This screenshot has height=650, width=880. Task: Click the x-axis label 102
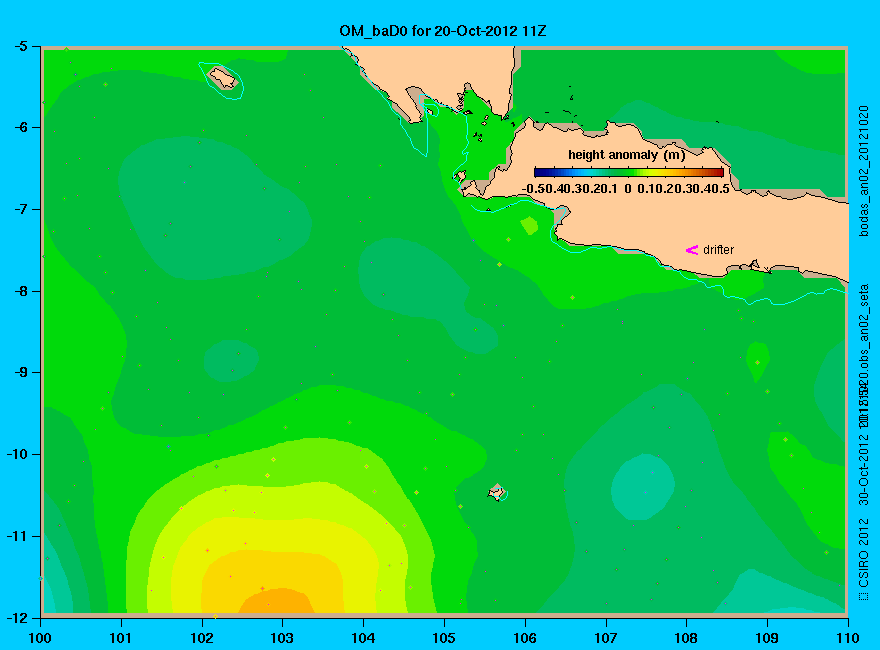coord(201,638)
